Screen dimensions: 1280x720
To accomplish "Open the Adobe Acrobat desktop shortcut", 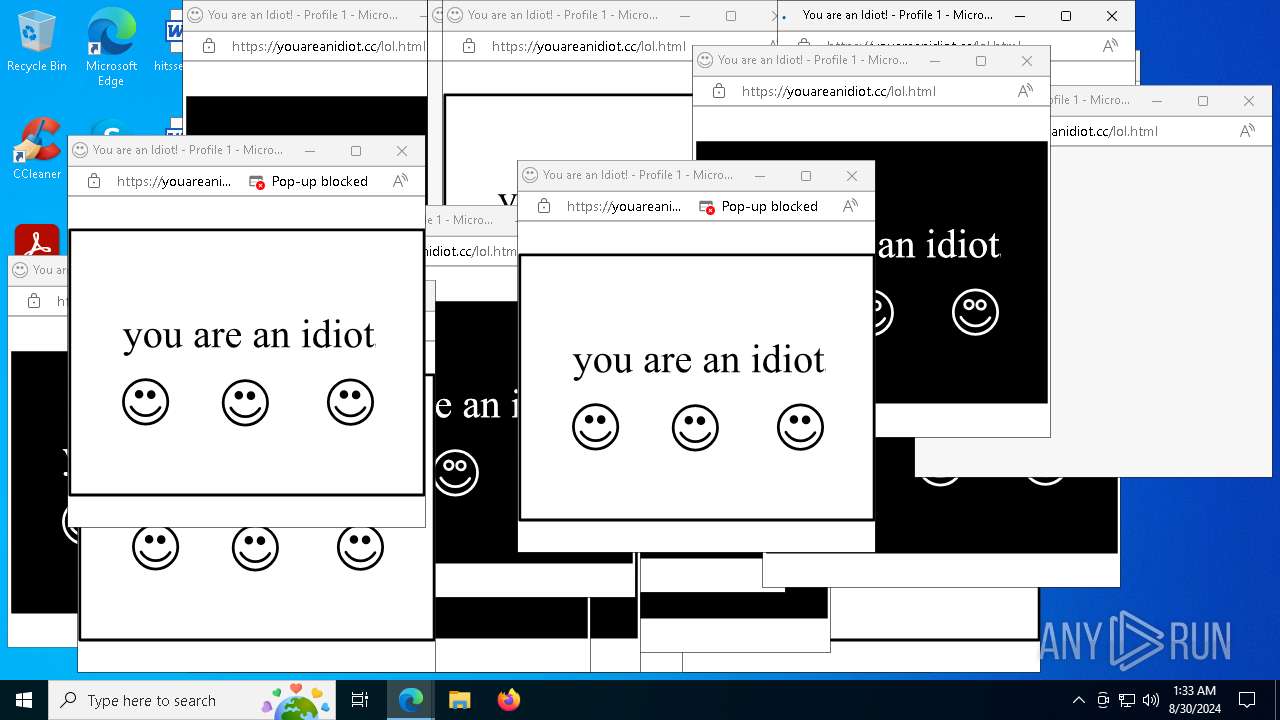I will (x=37, y=242).
